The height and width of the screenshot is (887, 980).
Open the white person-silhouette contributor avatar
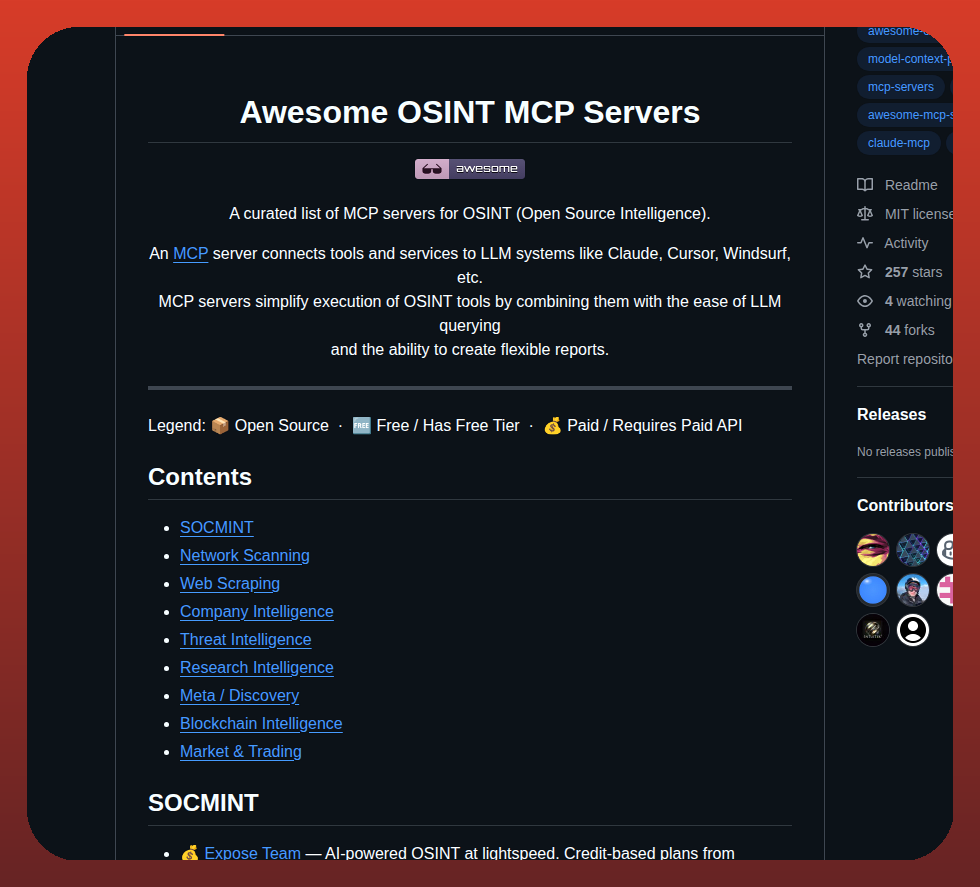pyautogui.click(x=912, y=630)
